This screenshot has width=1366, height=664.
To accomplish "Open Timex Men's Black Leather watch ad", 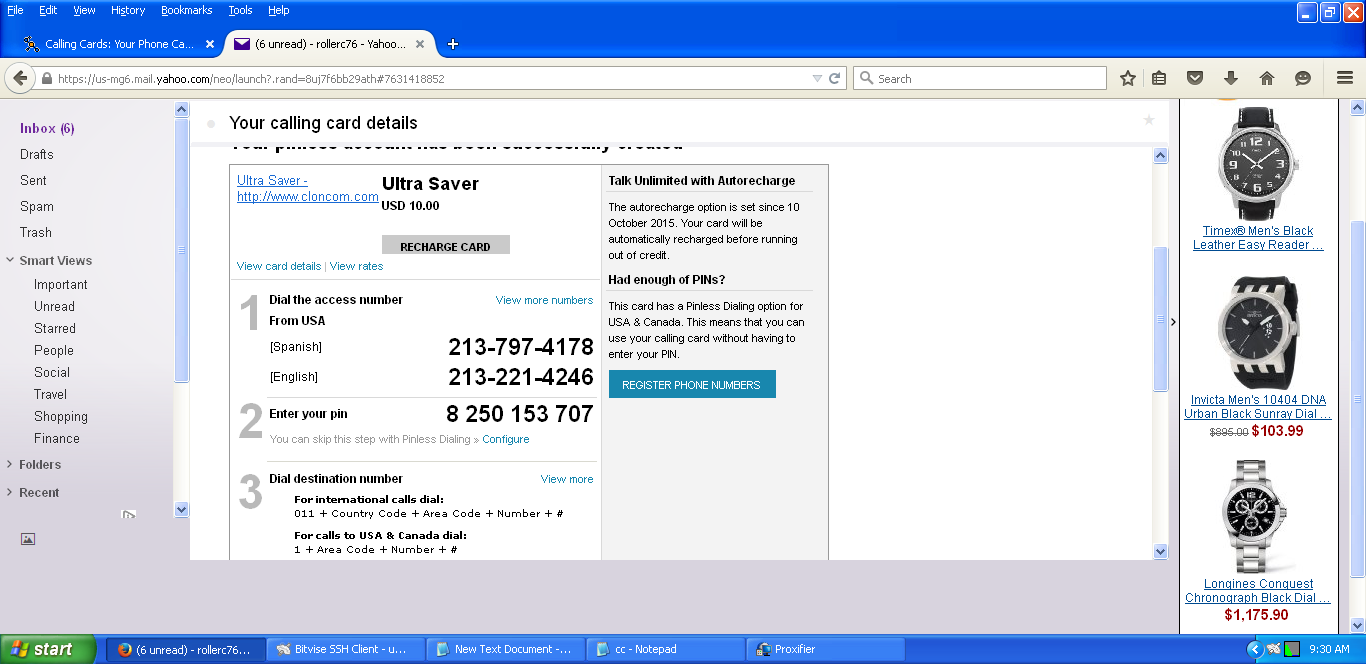I will pos(1258,237).
